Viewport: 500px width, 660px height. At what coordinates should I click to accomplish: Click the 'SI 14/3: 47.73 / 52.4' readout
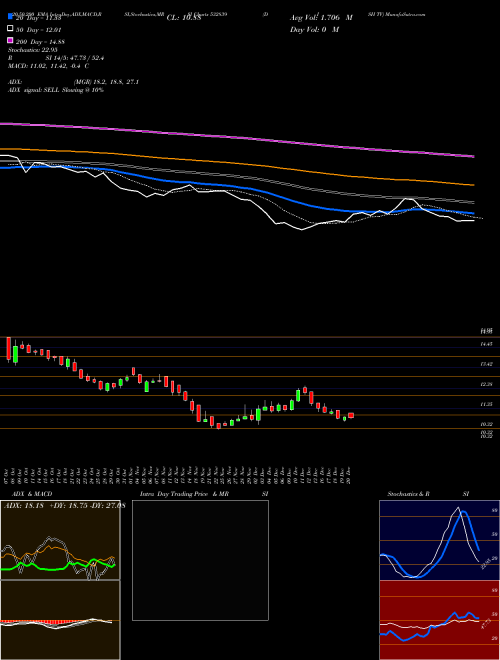coord(75,58)
